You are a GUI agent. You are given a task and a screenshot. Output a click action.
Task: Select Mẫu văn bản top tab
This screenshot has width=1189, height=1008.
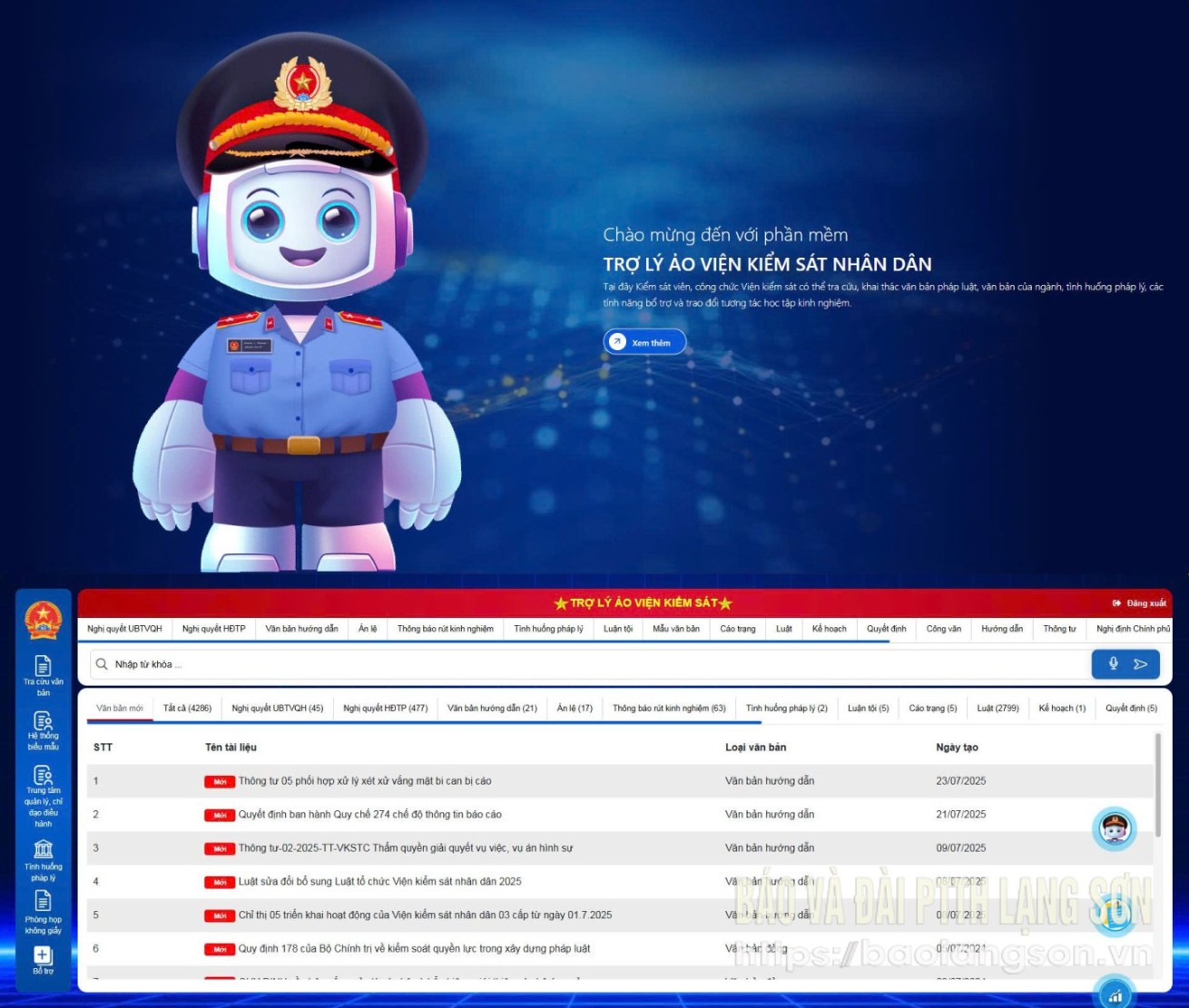[x=676, y=629]
